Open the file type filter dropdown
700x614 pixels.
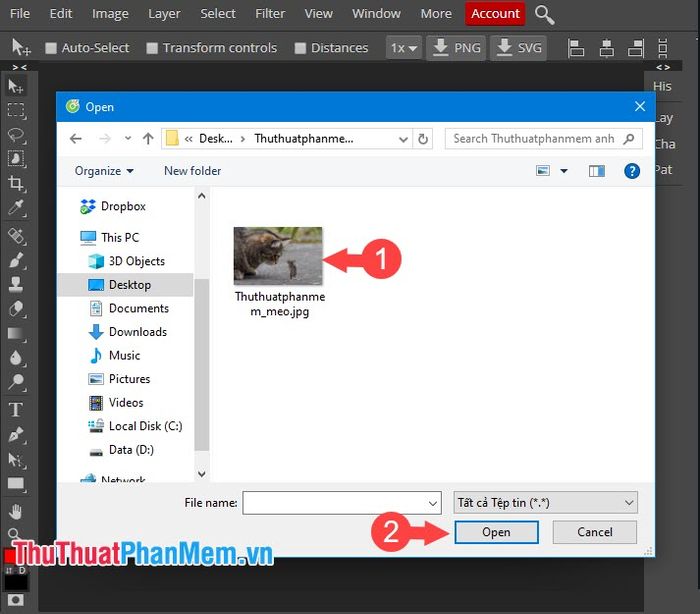[x=545, y=503]
